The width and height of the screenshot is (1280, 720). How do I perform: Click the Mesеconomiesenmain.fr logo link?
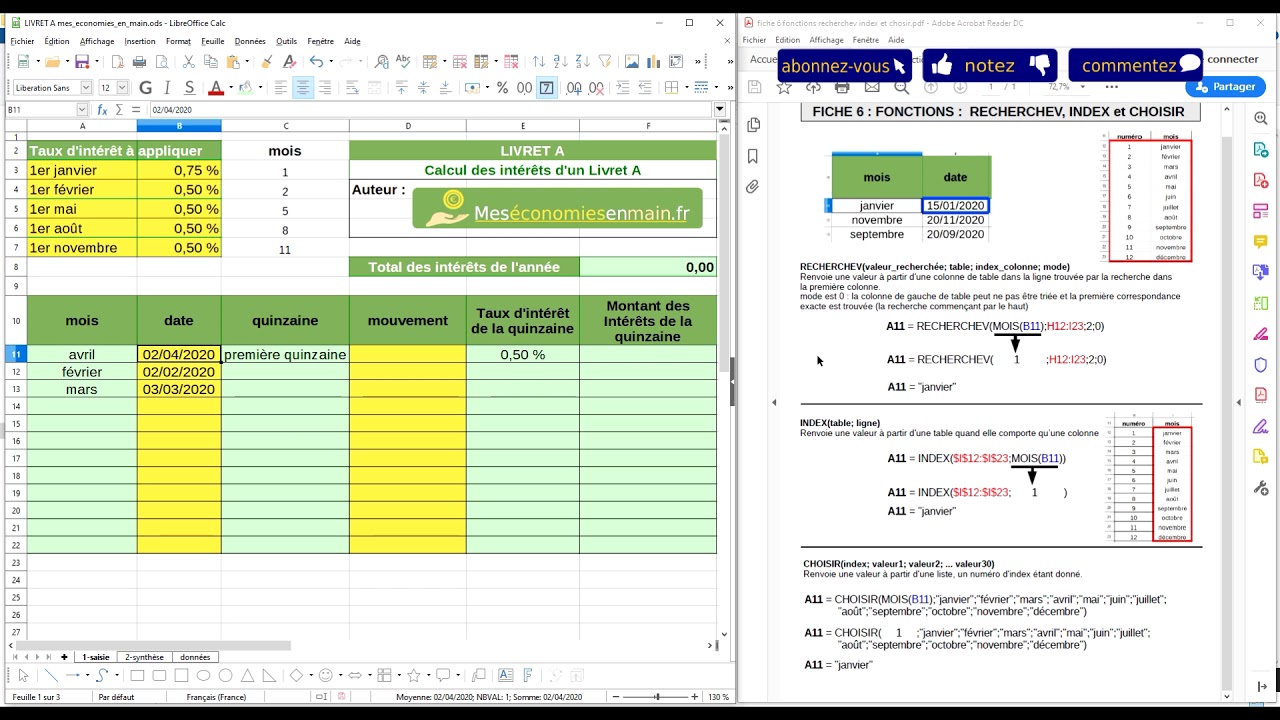pos(558,208)
